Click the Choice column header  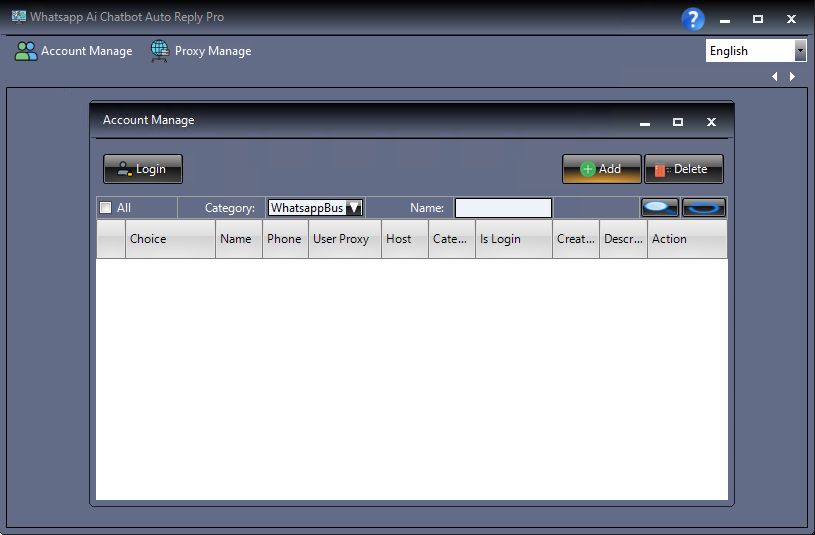point(170,239)
